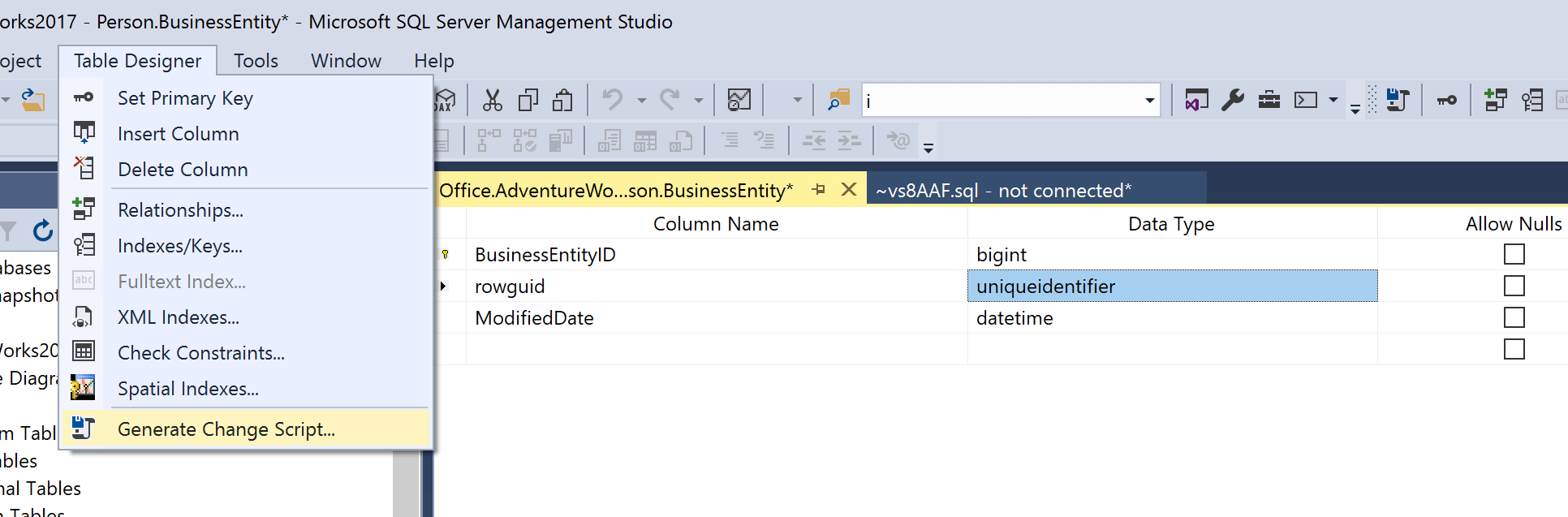
Task: Open the Table Designer menu
Action: pos(137,61)
